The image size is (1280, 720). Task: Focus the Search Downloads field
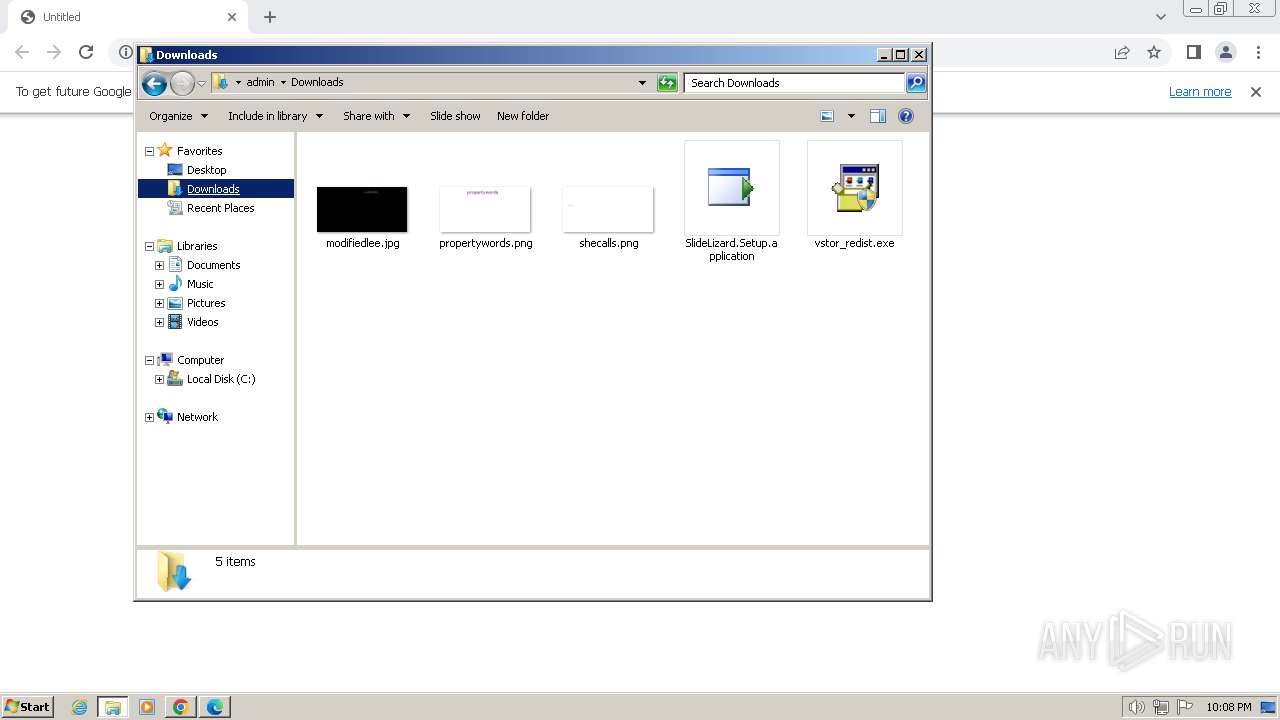click(x=795, y=83)
